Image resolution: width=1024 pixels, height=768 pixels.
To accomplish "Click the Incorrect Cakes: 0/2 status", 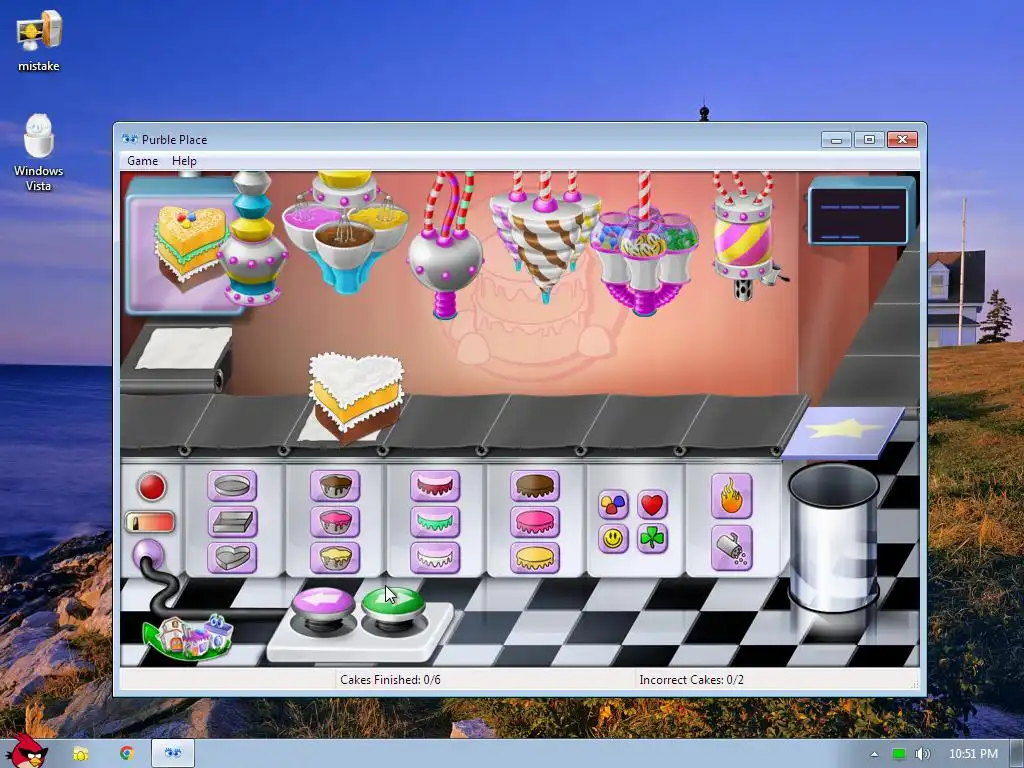I will point(692,680).
